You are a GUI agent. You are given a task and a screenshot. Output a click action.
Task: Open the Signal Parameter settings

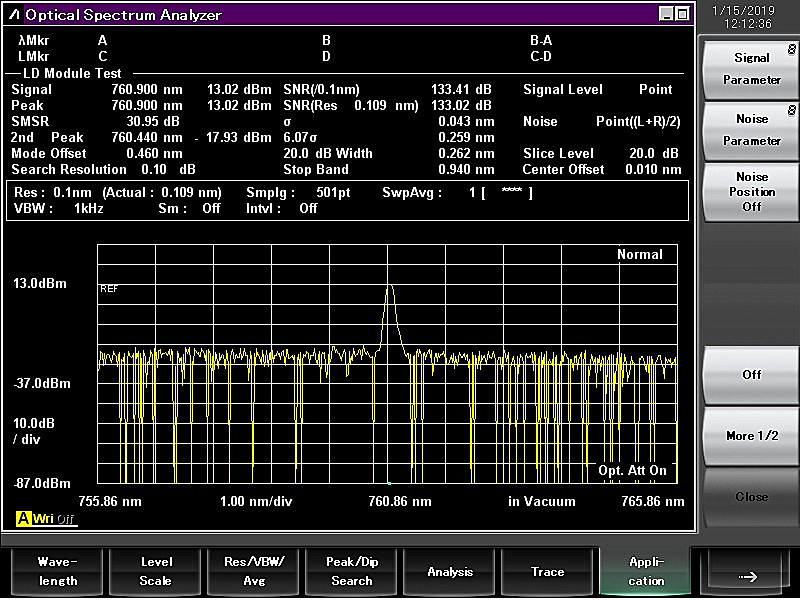[x=751, y=68]
